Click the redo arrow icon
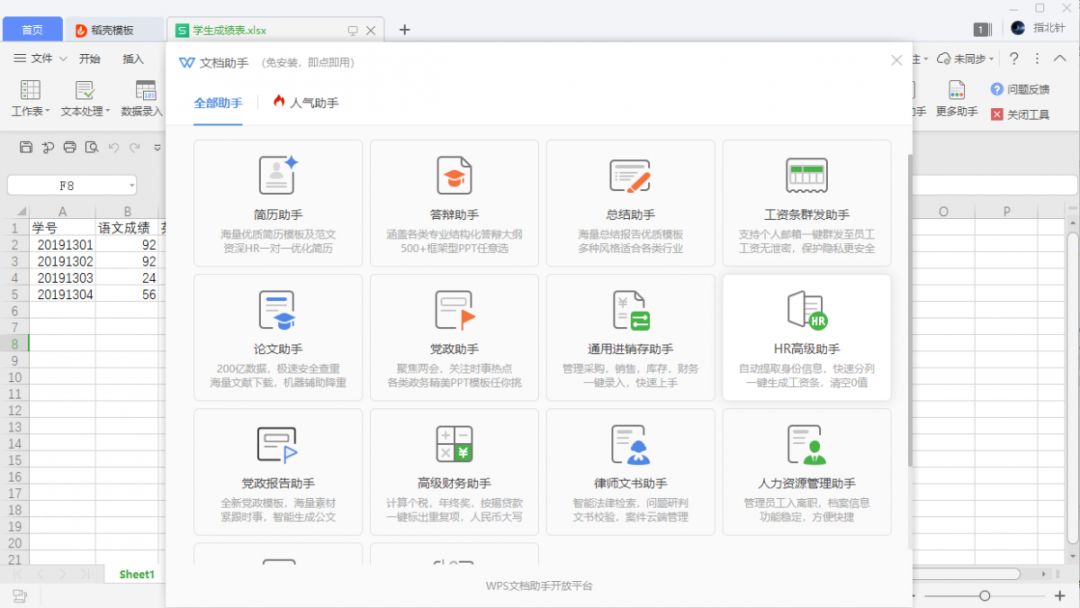Image resolution: width=1080 pixels, height=608 pixels. (135, 147)
